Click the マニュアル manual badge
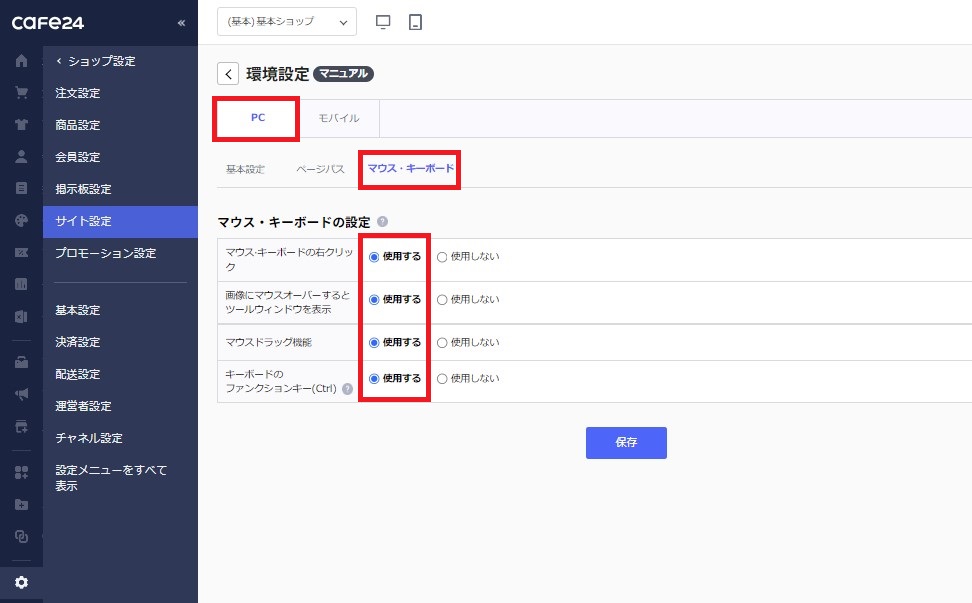 tap(343, 74)
